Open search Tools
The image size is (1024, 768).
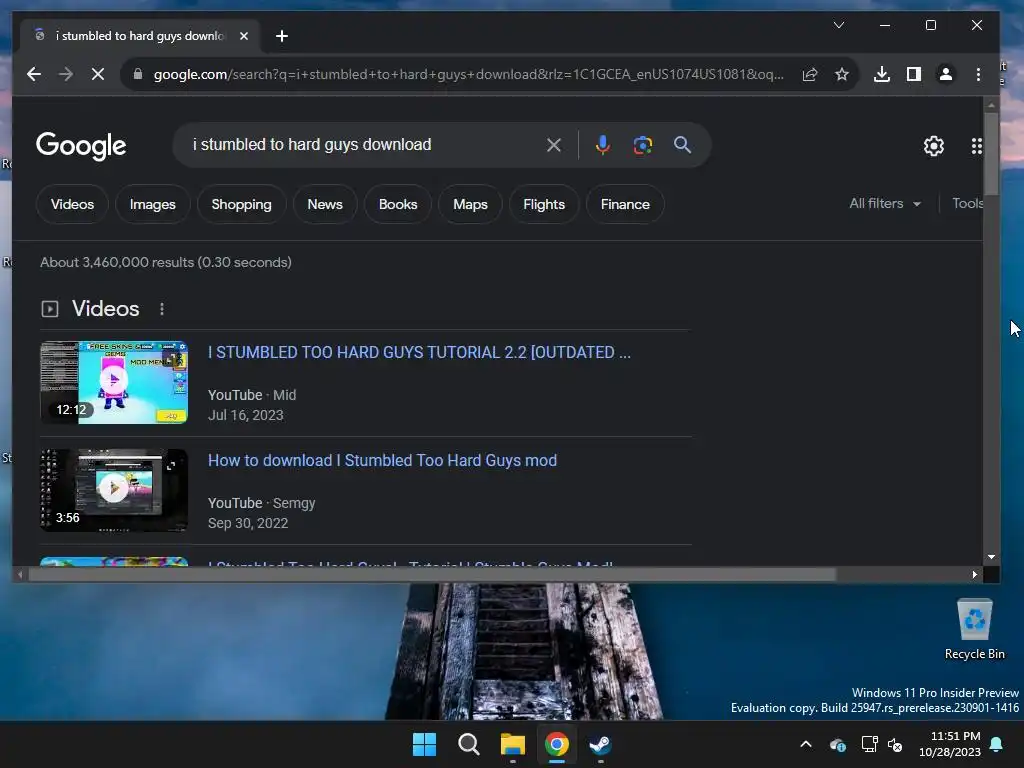click(967, 204)
